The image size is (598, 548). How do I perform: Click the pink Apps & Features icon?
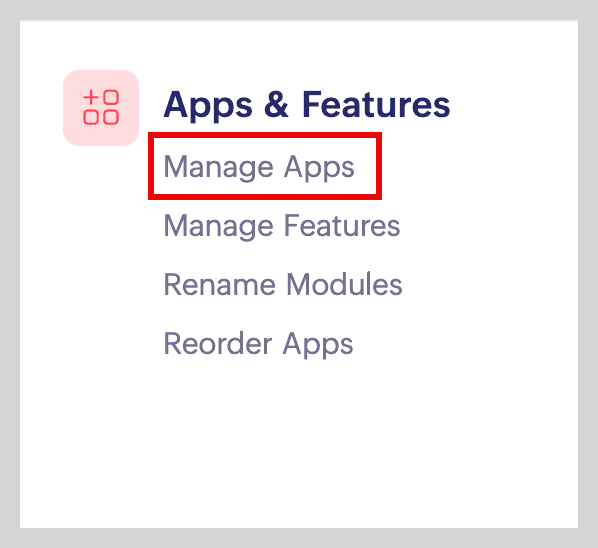(101, 108)
